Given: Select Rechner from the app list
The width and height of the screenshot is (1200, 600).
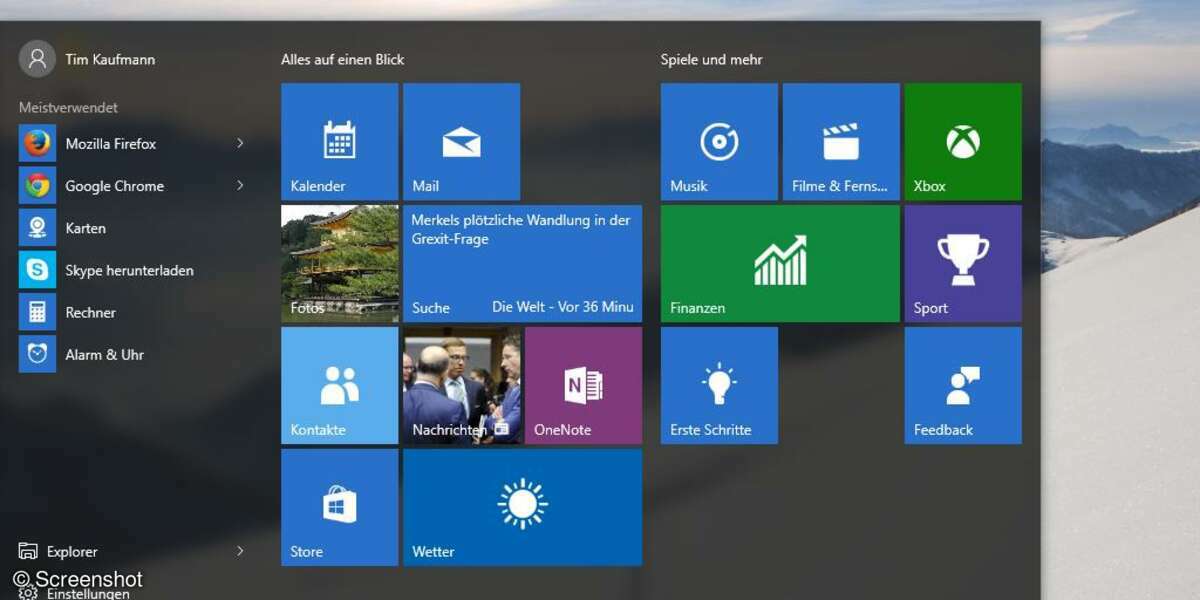Looking at the screenshot, I should pos(90,313).
